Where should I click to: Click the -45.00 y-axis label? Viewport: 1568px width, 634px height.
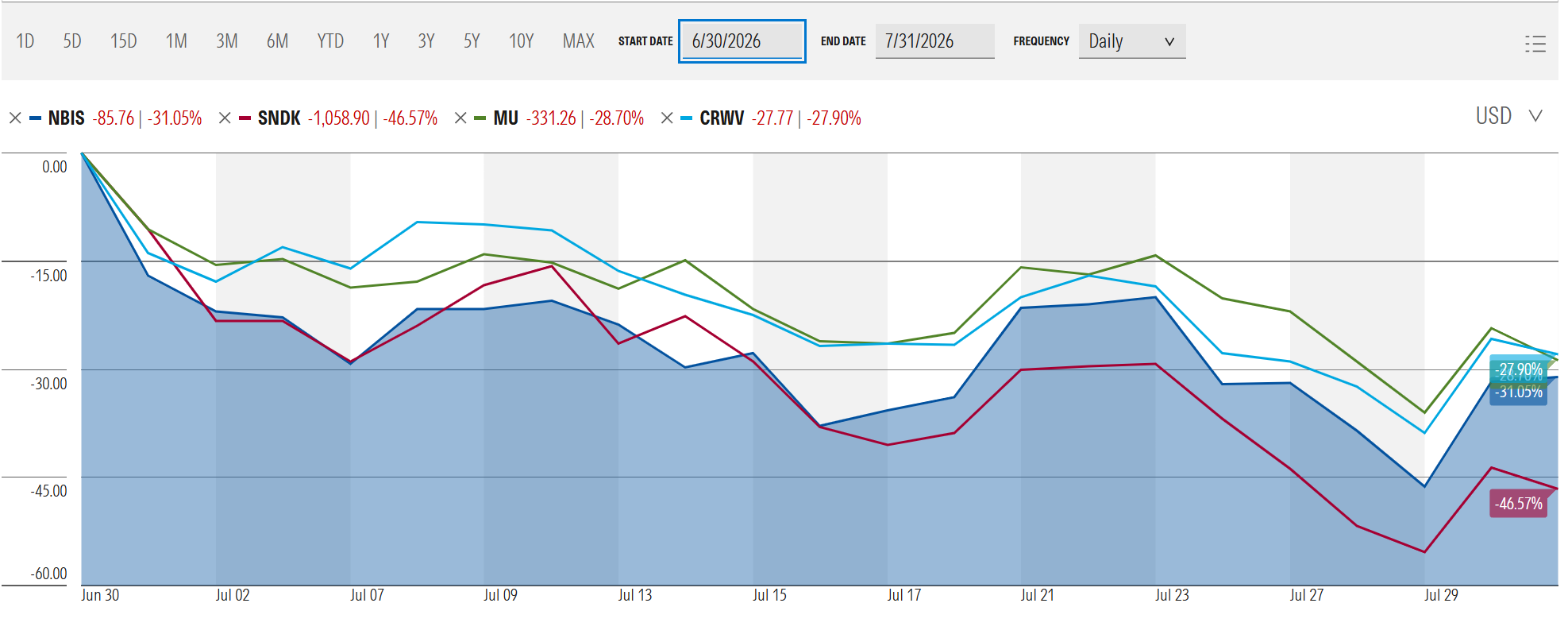49,491
